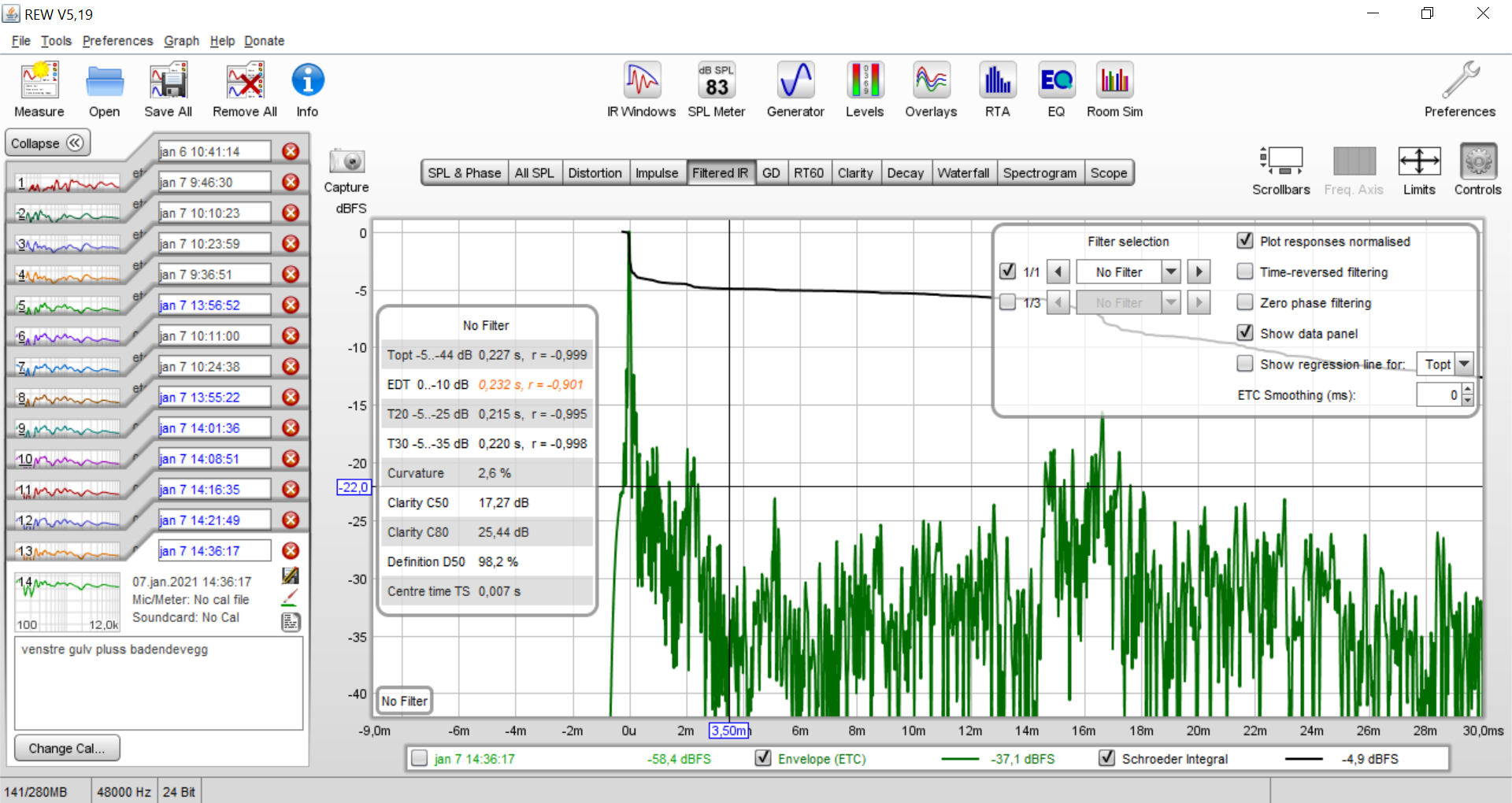
Task: Remove measurement jan 7 14:36:17
Action: click(291, 550)
